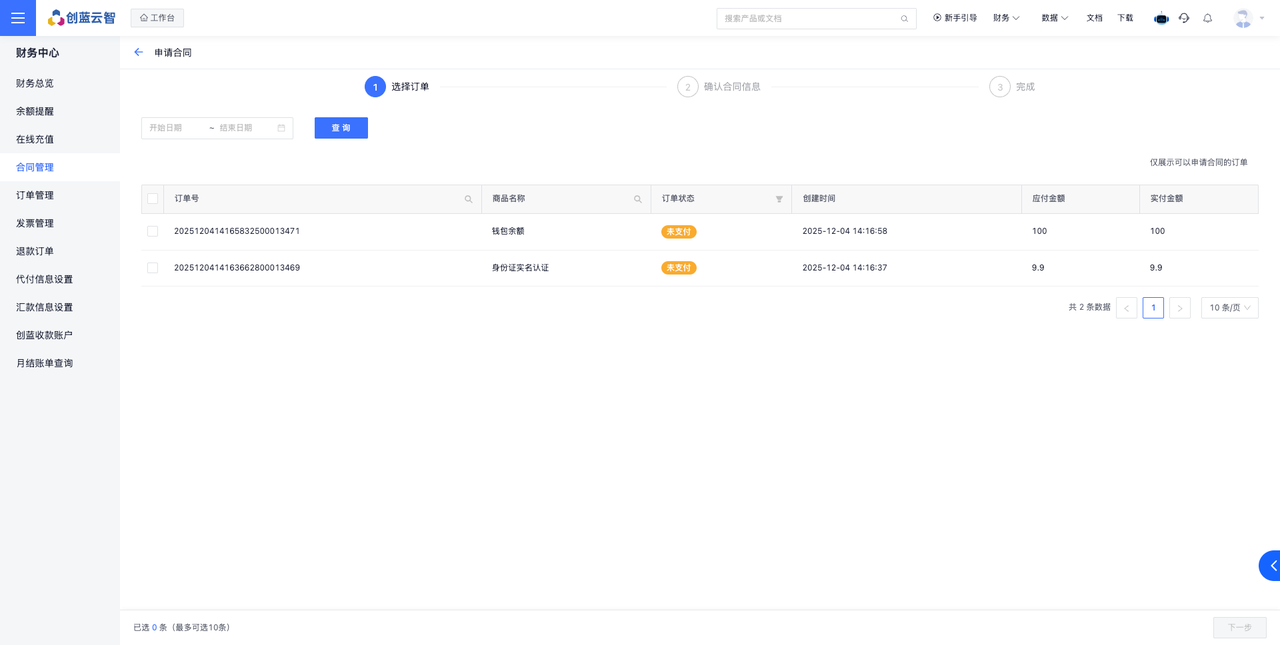Check the 钱包余额 order row checkbox
The height and width of the screenshot is (645, 1280).
coord(153,231)
